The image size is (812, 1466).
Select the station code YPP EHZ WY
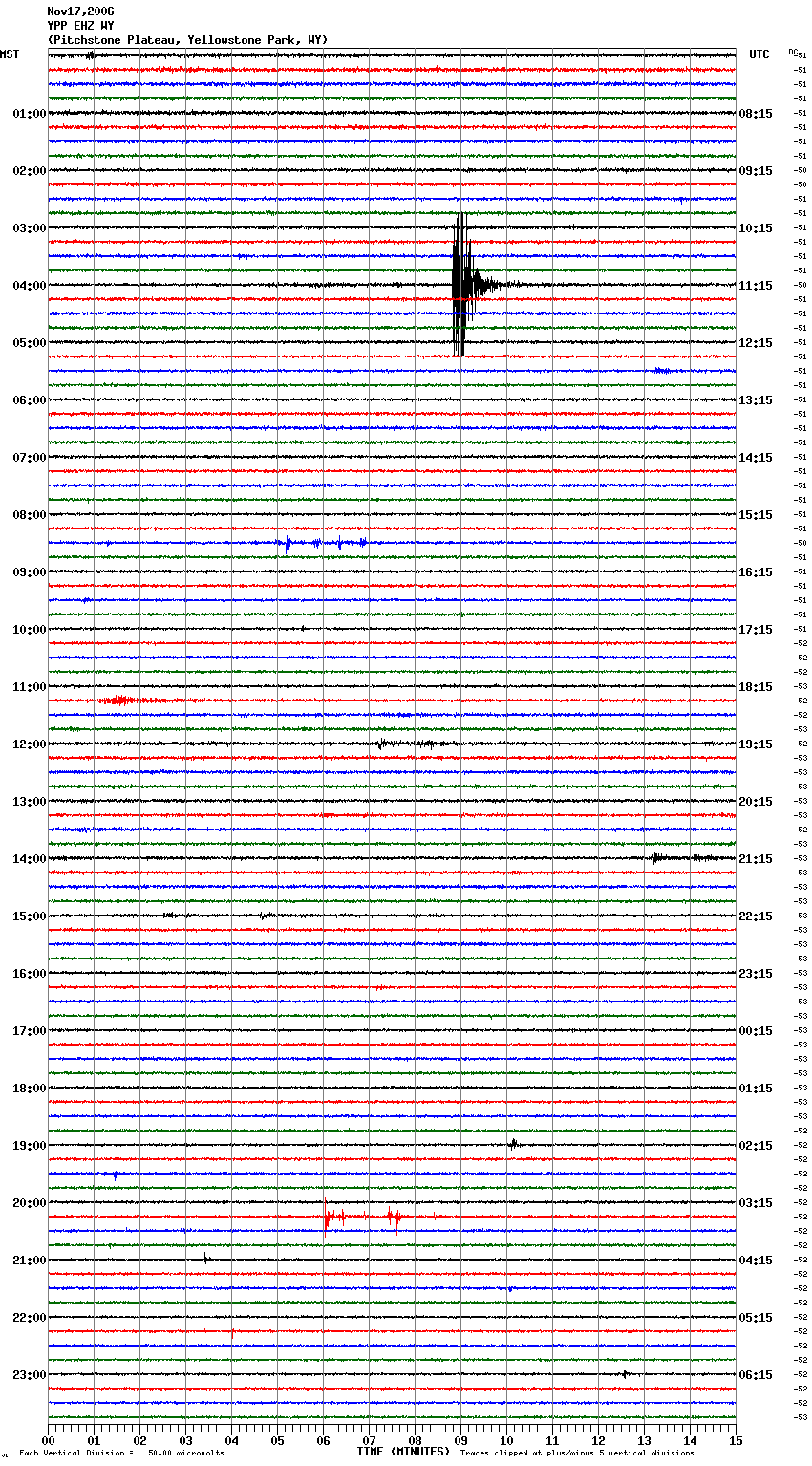point(80,26)
